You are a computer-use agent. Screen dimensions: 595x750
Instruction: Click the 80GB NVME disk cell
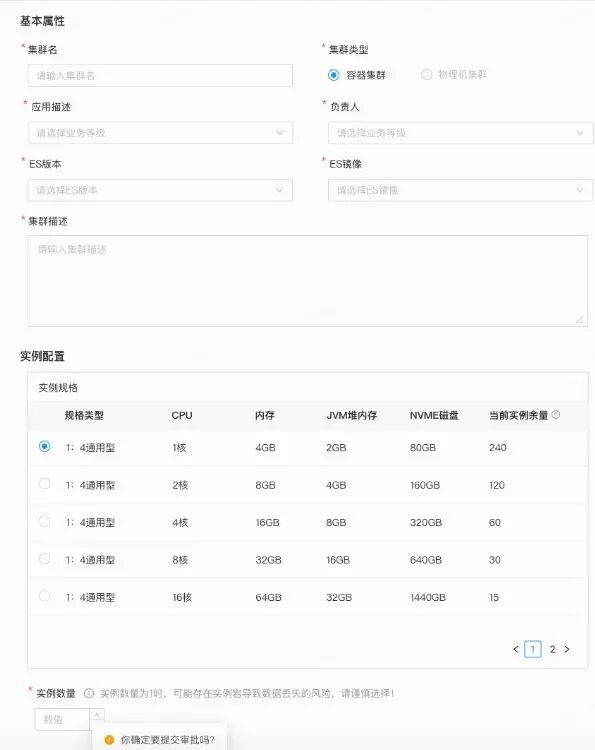pos(423,448)
